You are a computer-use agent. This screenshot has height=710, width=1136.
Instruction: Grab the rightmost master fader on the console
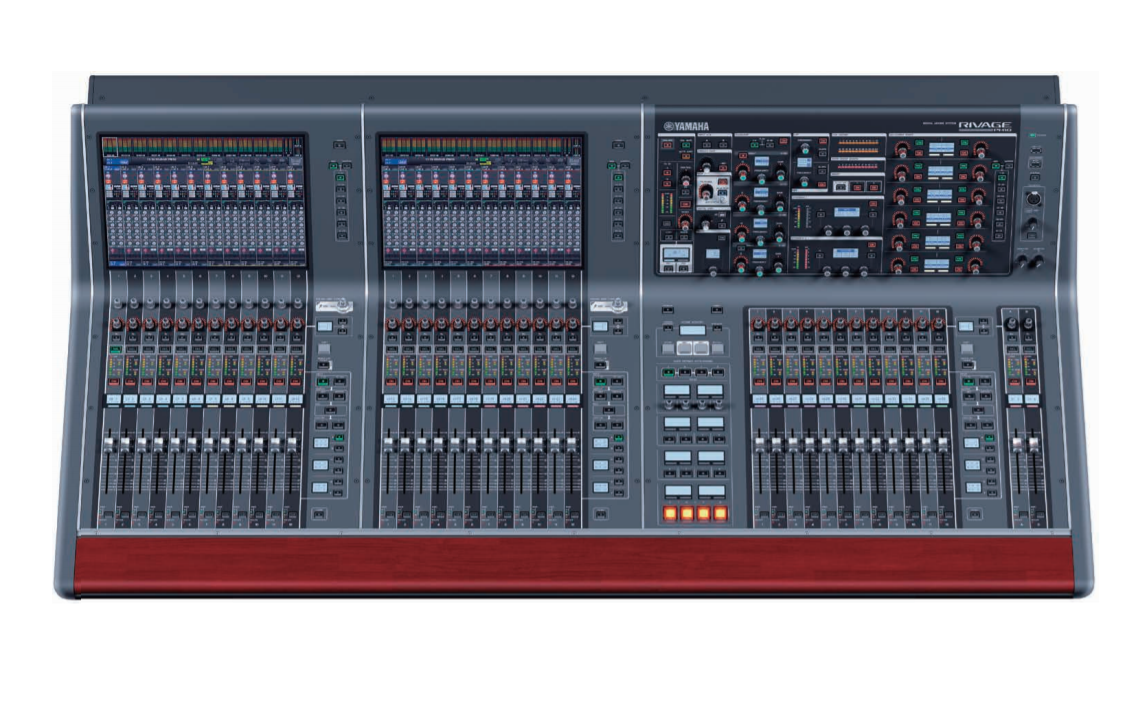point(1031,442)
